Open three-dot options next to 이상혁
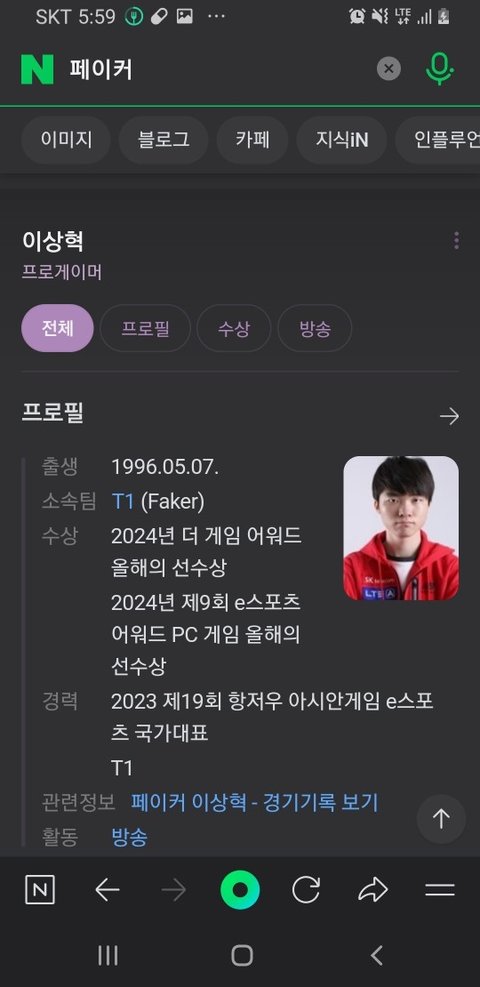Viewport: 480px width, 987px height. pyautogui.click(x=456, y=240)
